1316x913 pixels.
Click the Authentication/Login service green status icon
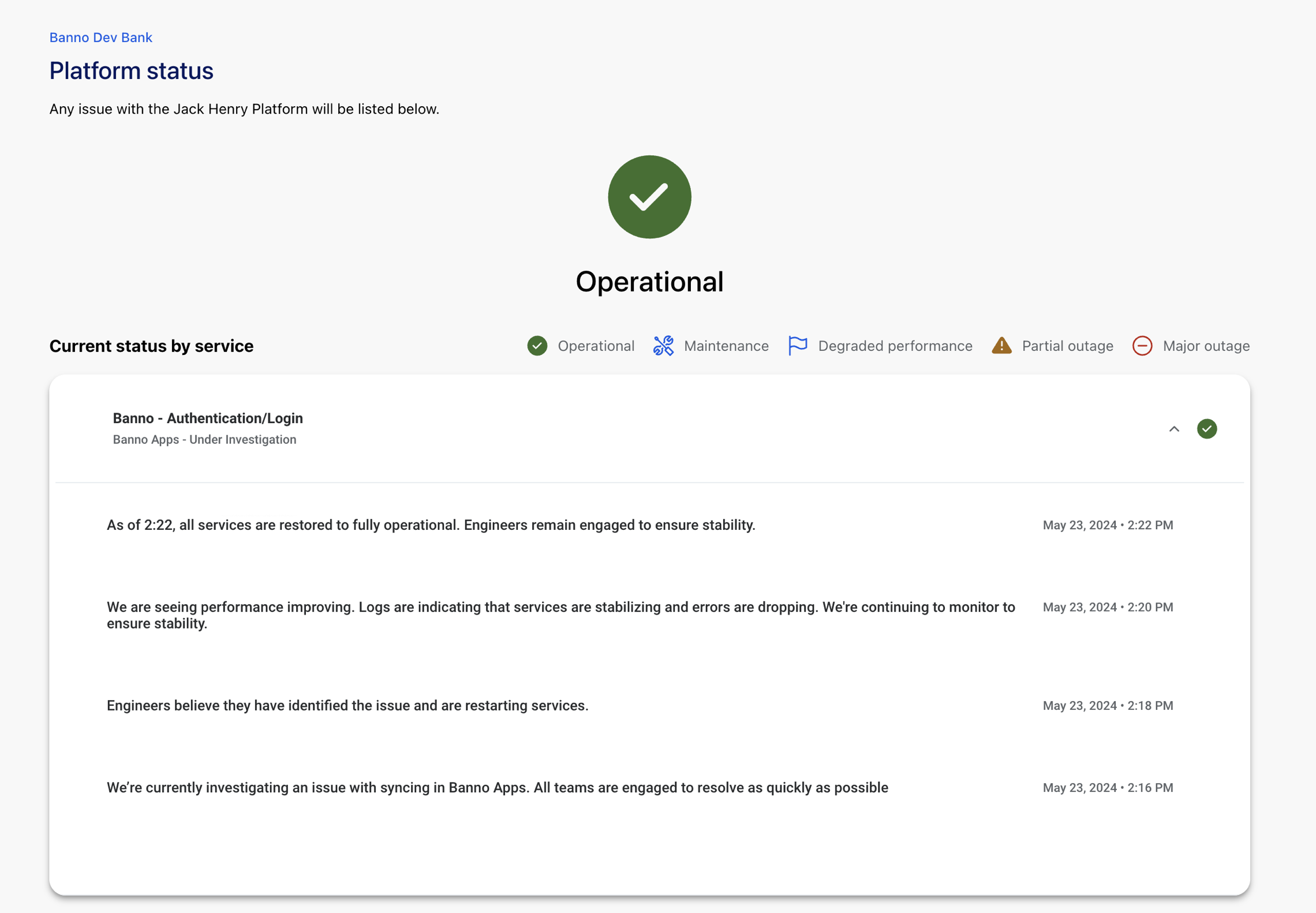point(1206,429)
